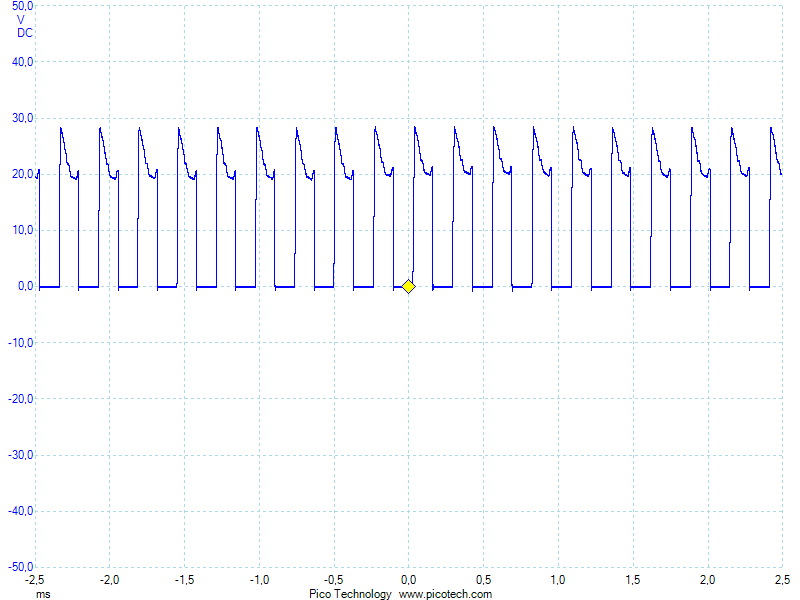Click the -2,5 time axis label

(x=34, y=580)
